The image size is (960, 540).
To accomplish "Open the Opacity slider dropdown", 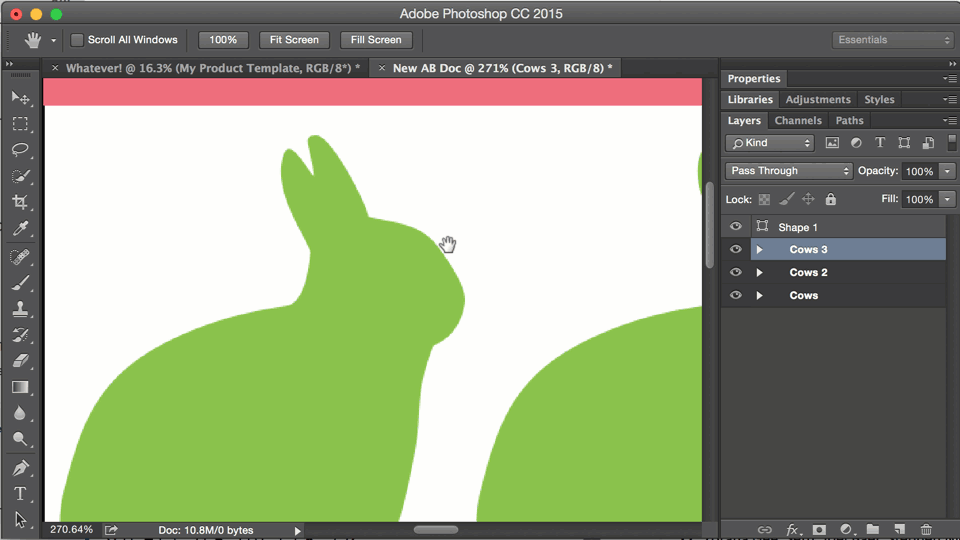I will [x=947, y=171].
